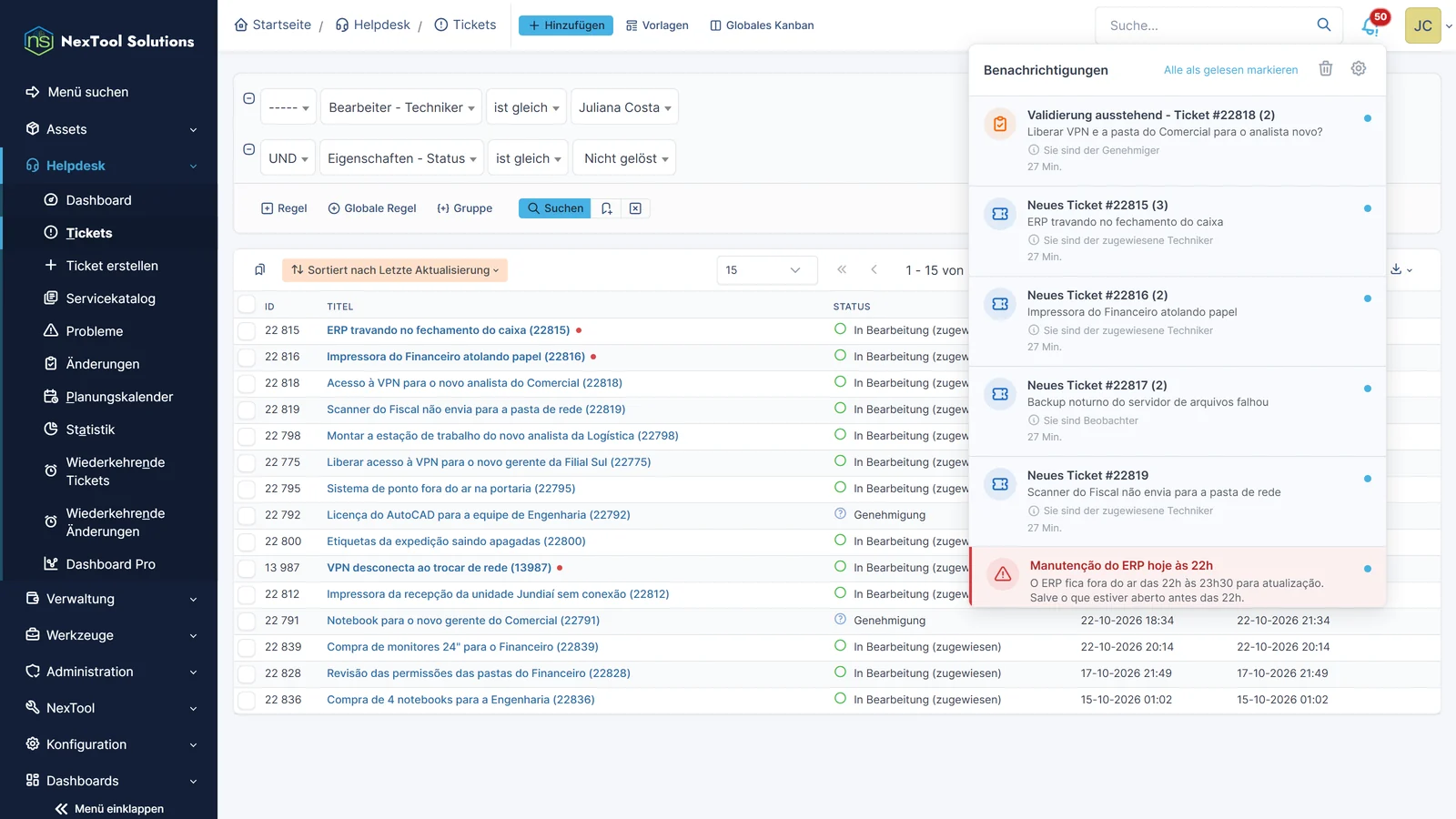Clear search criteria with X icon
The image size is (1456, 819).
[x=635, y=208]
